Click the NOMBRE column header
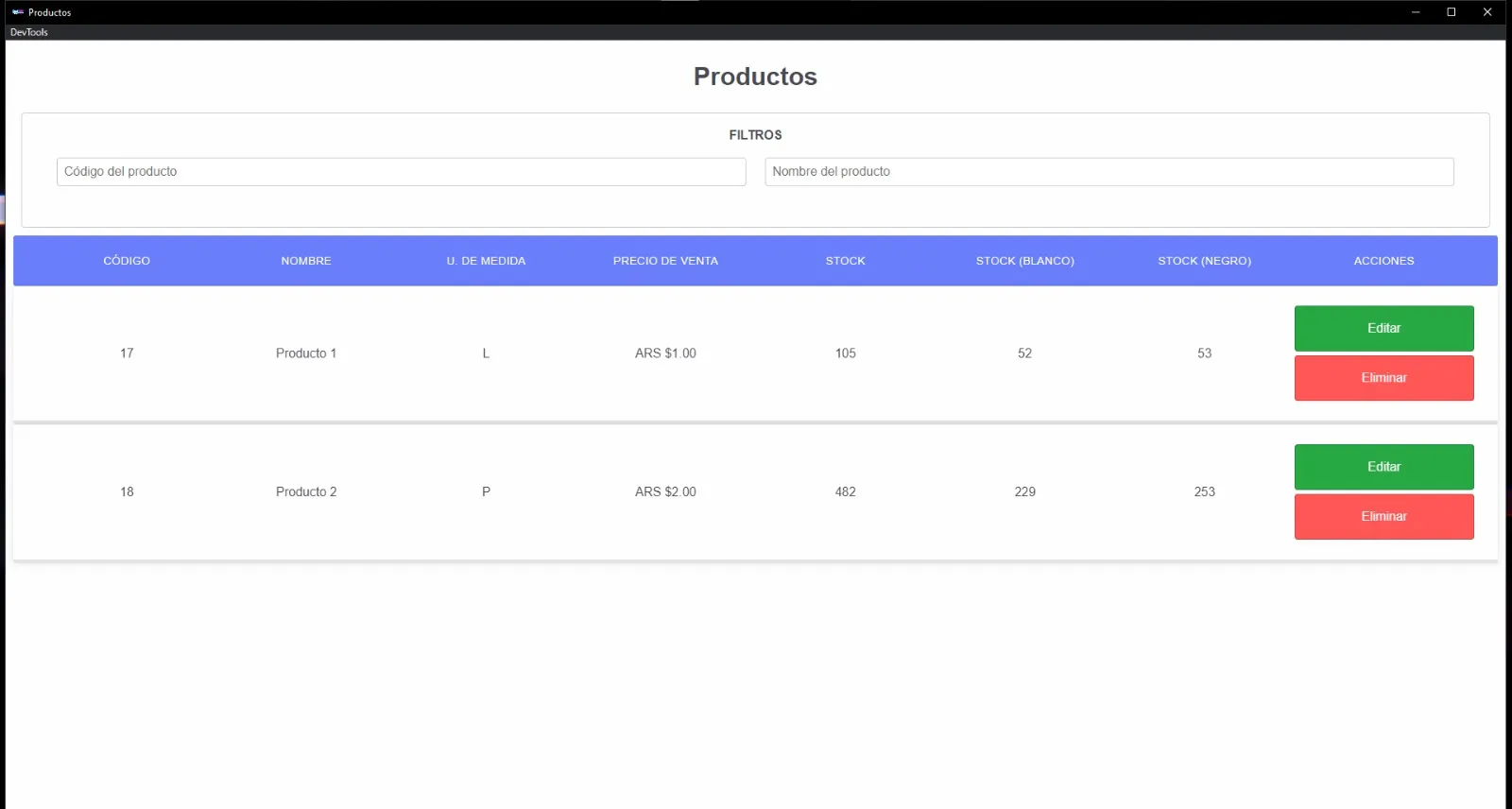 pos(306,261)
